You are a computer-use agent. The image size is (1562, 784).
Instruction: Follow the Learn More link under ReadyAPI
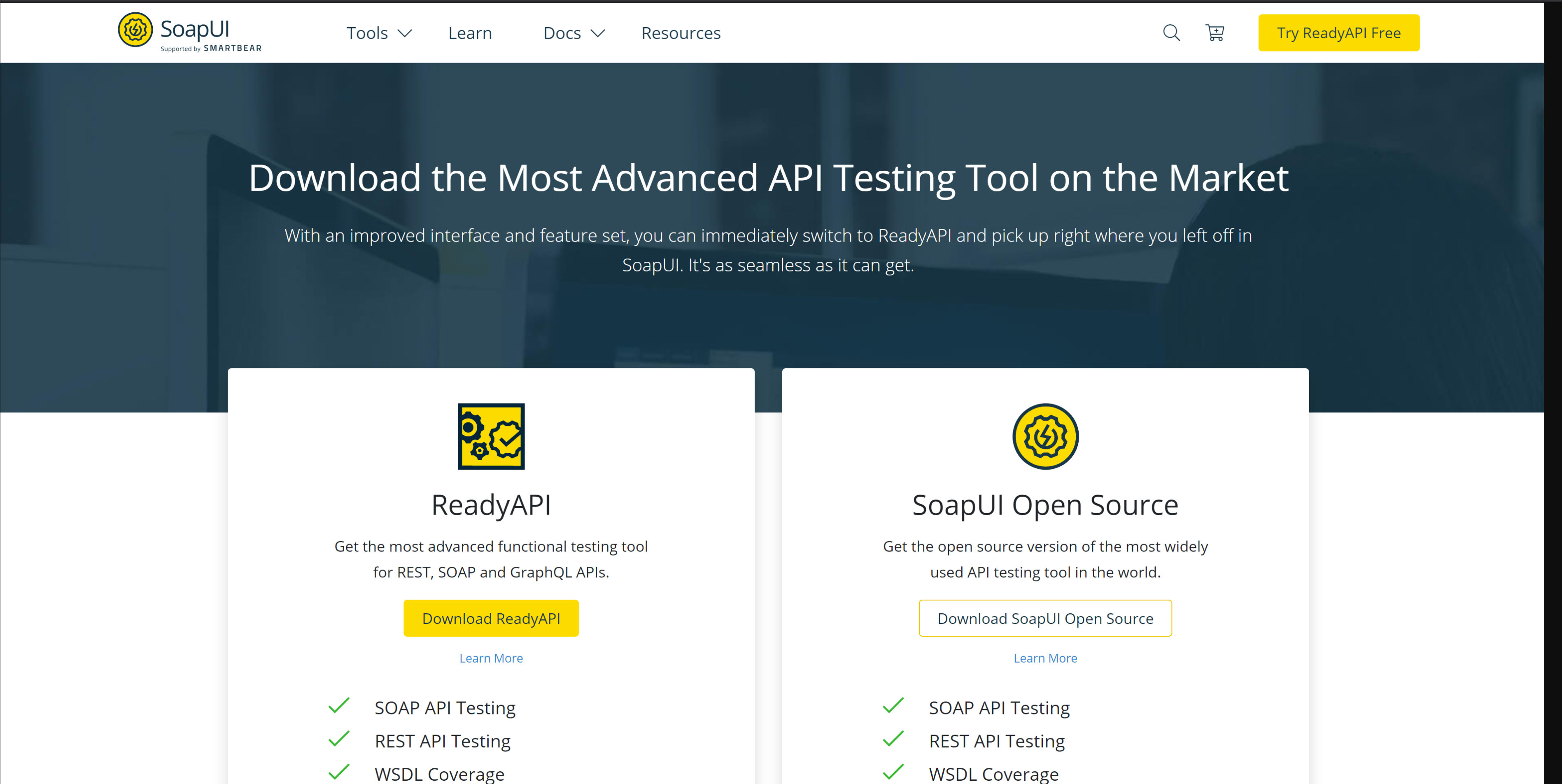click(x=491, y=658)
